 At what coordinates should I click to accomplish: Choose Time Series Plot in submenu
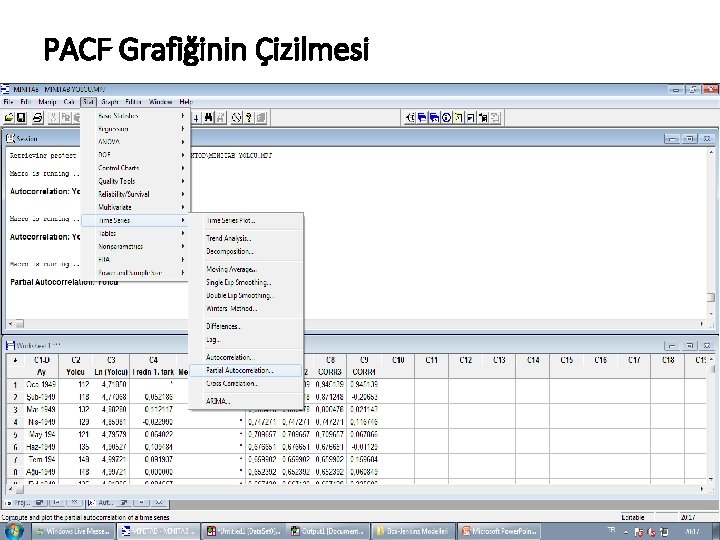(246, 220)
